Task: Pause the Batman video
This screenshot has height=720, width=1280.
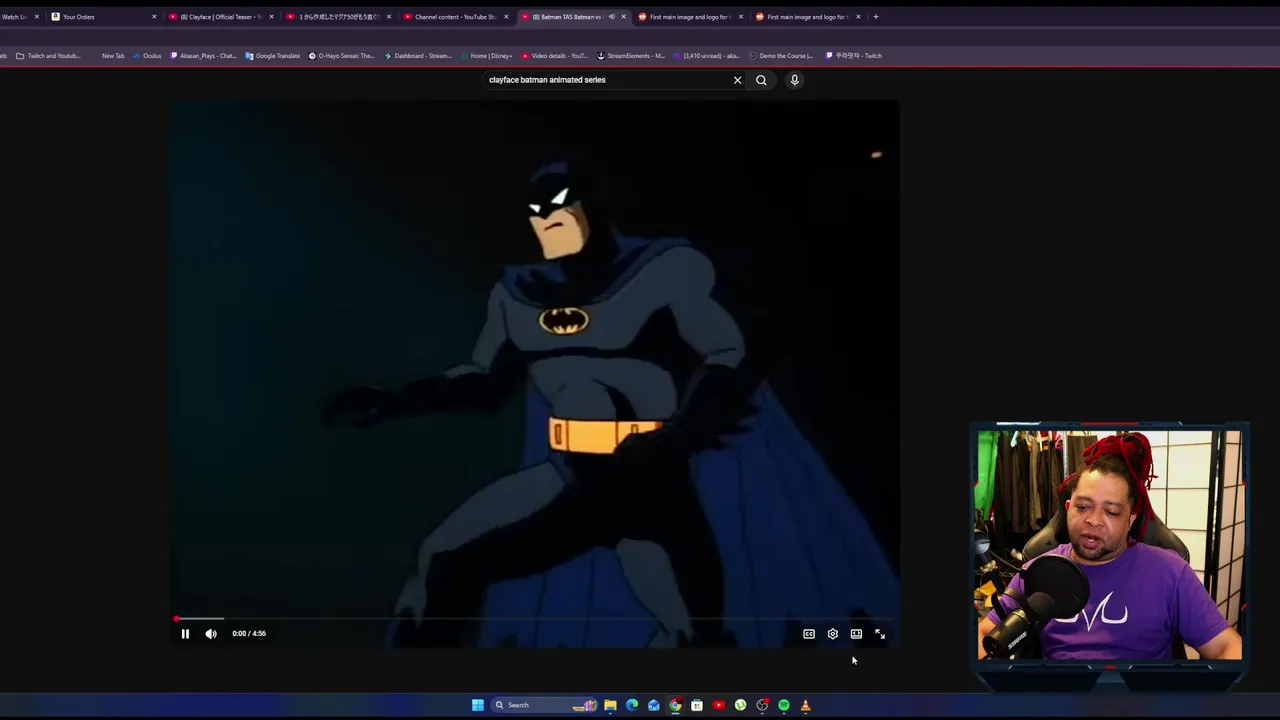Action: [x=185, y=633]
